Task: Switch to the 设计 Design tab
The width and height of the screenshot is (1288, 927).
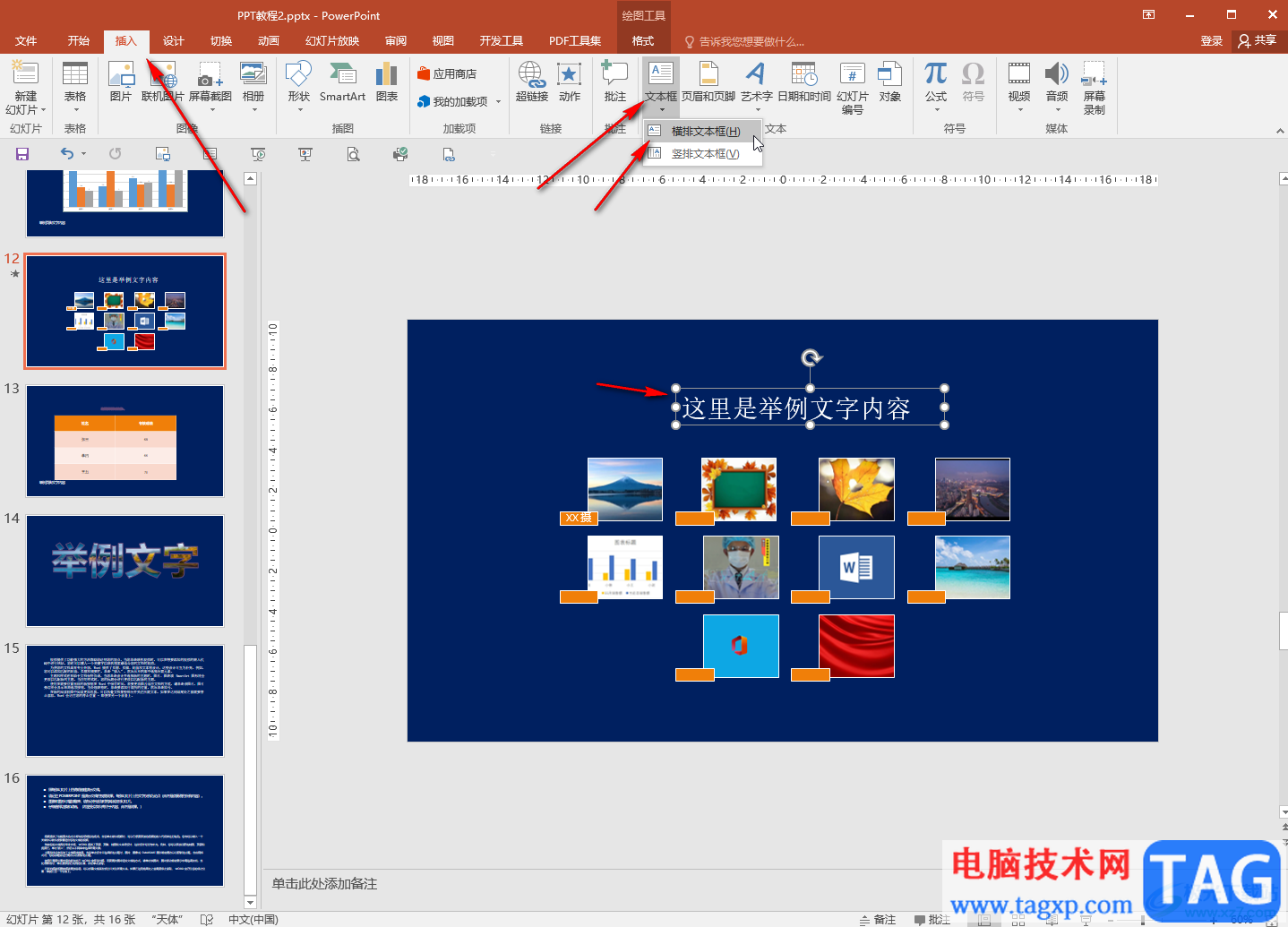Action: (174, 41)
